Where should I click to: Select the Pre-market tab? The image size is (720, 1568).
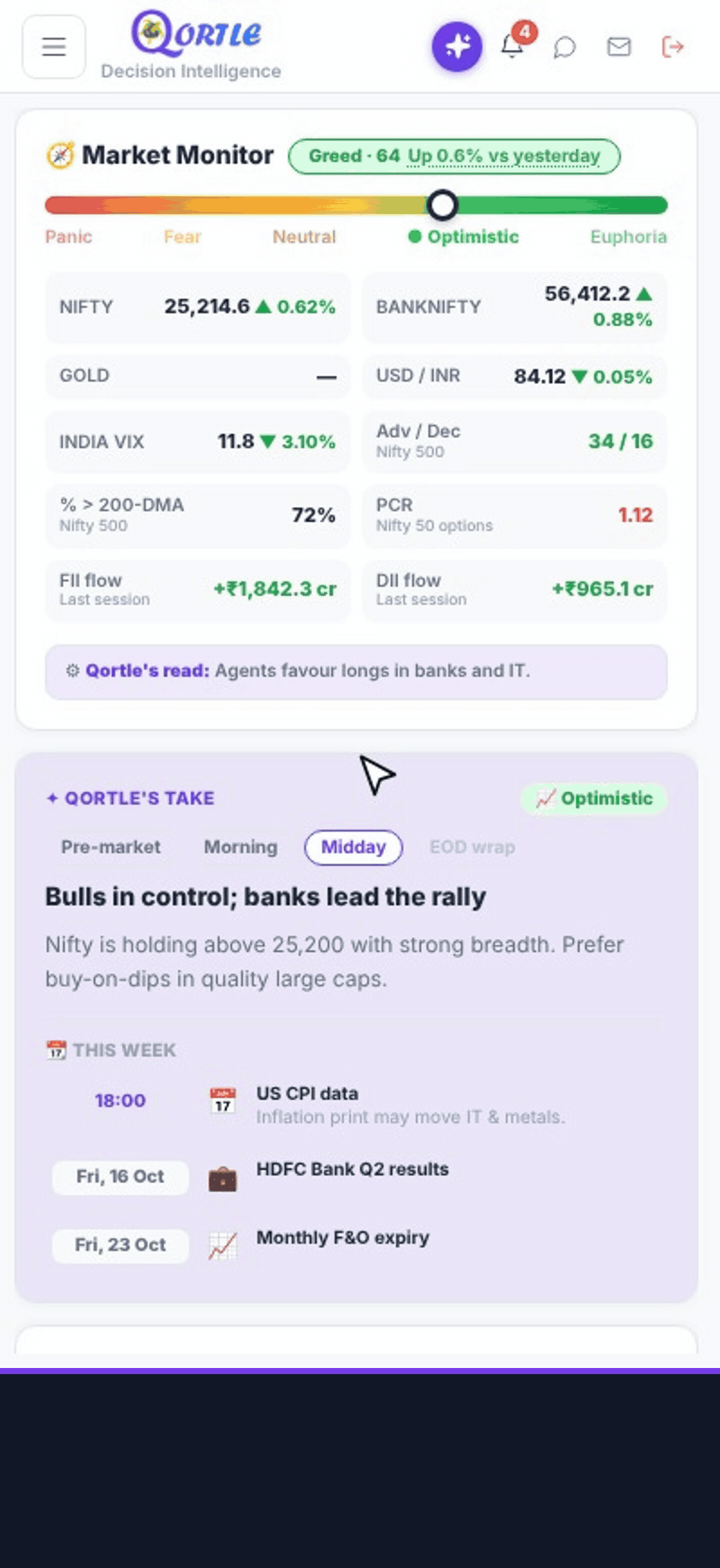pos(111,847)
